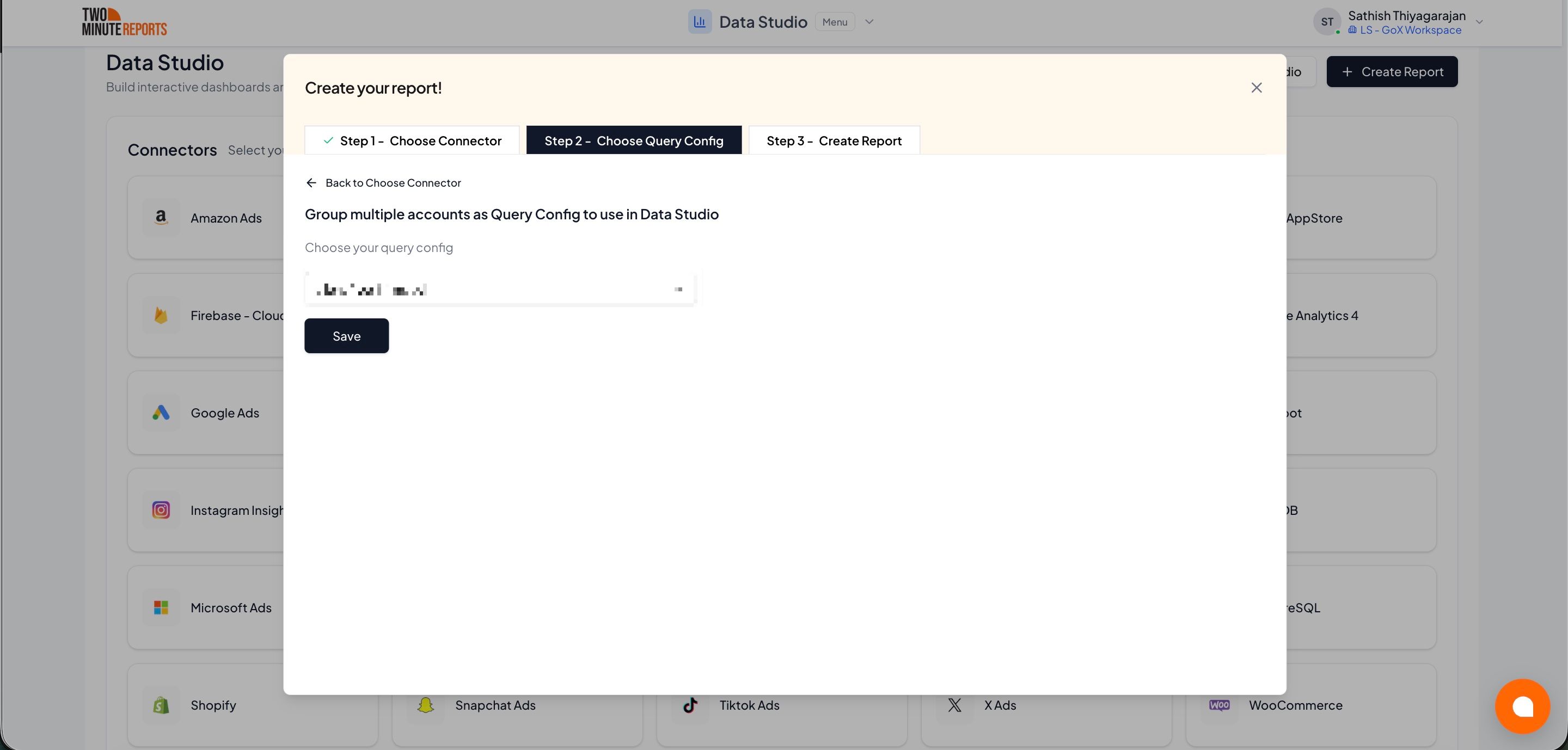Viewport: 1568px width, 750px height.
Task: Click the Save button
Action: (x=346, y=335)
